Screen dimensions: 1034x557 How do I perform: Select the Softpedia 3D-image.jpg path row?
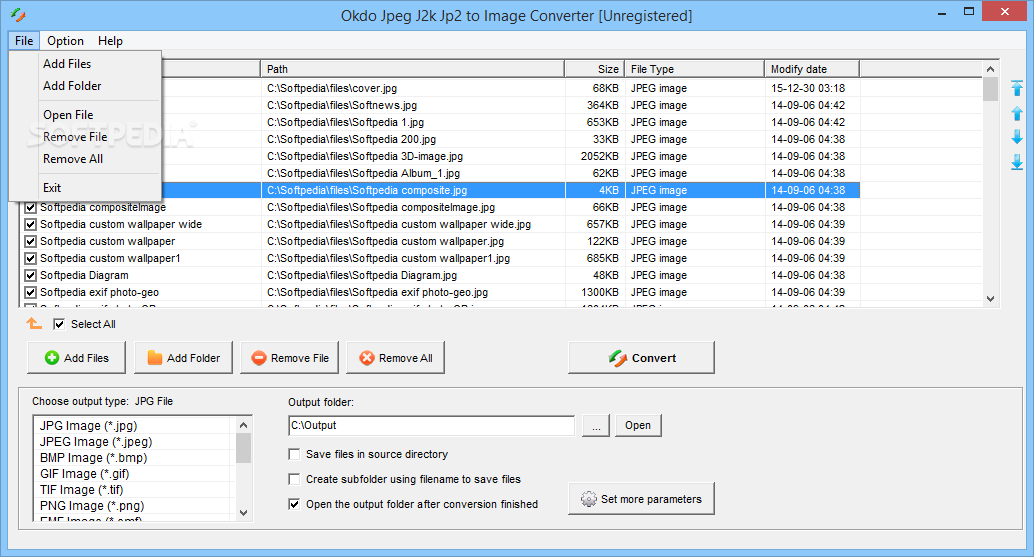365,157
